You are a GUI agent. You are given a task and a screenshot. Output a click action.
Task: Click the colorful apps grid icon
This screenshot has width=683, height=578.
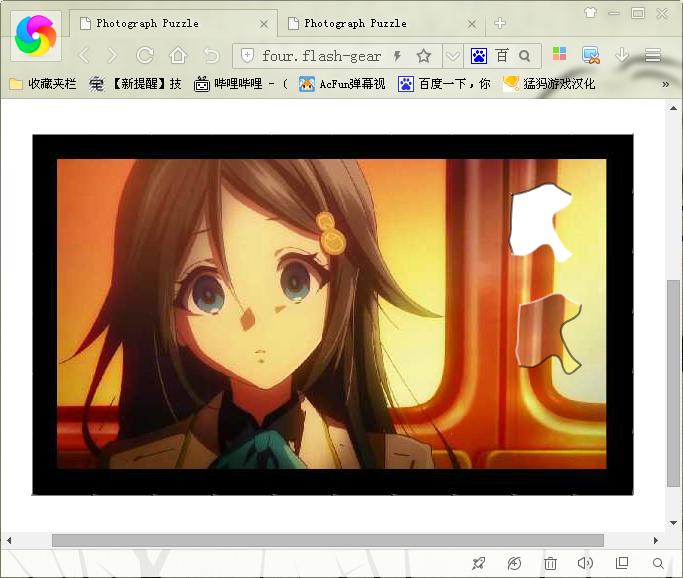tap(559, 56)
